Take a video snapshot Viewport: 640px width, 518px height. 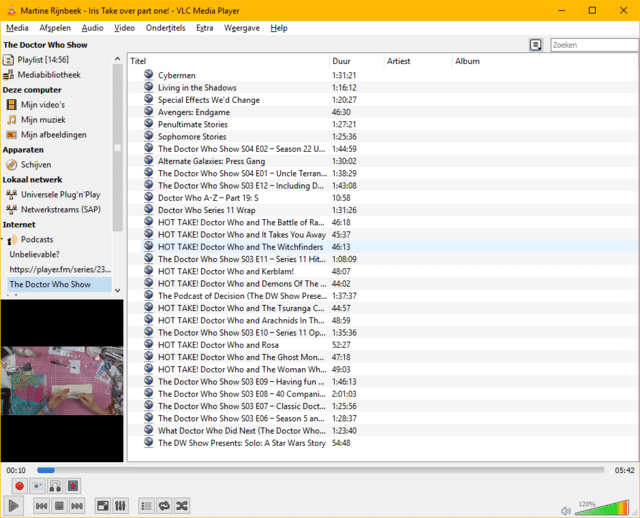(38, 486)
